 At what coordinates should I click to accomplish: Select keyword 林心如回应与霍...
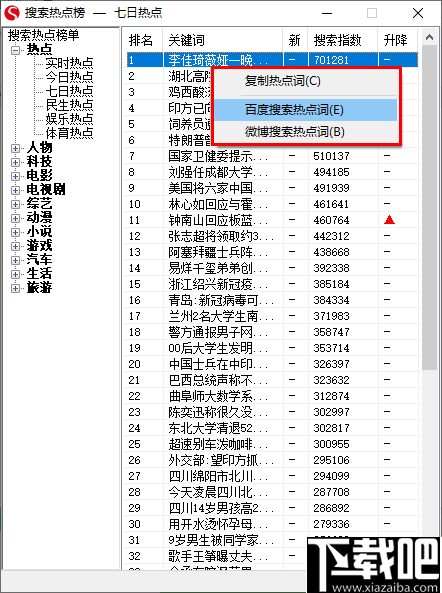[x=218, y=204]
